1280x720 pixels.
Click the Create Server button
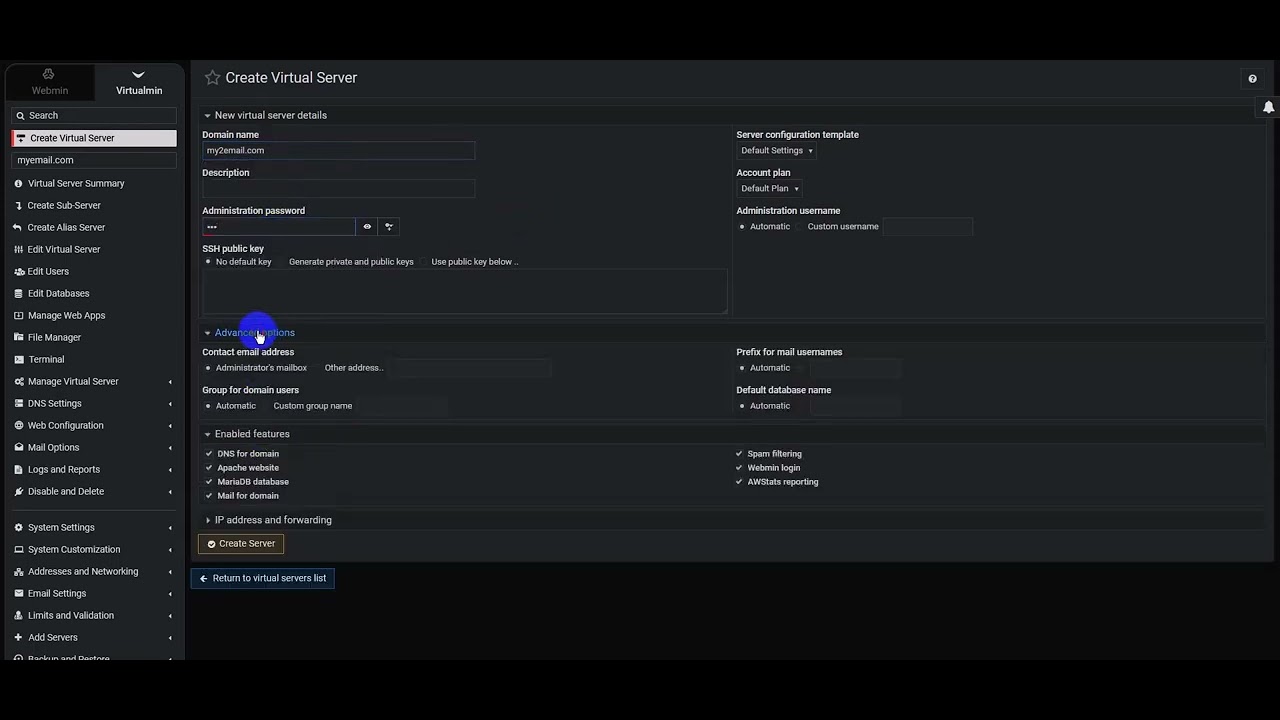click(x=241, y=544)
